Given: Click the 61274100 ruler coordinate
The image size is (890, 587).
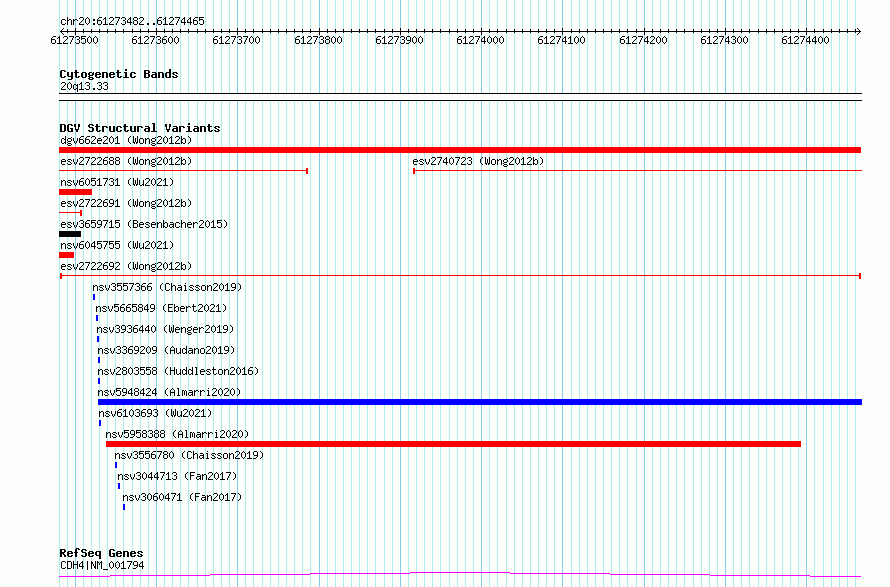Looking at the screenshot, I should tap(561, 40).
